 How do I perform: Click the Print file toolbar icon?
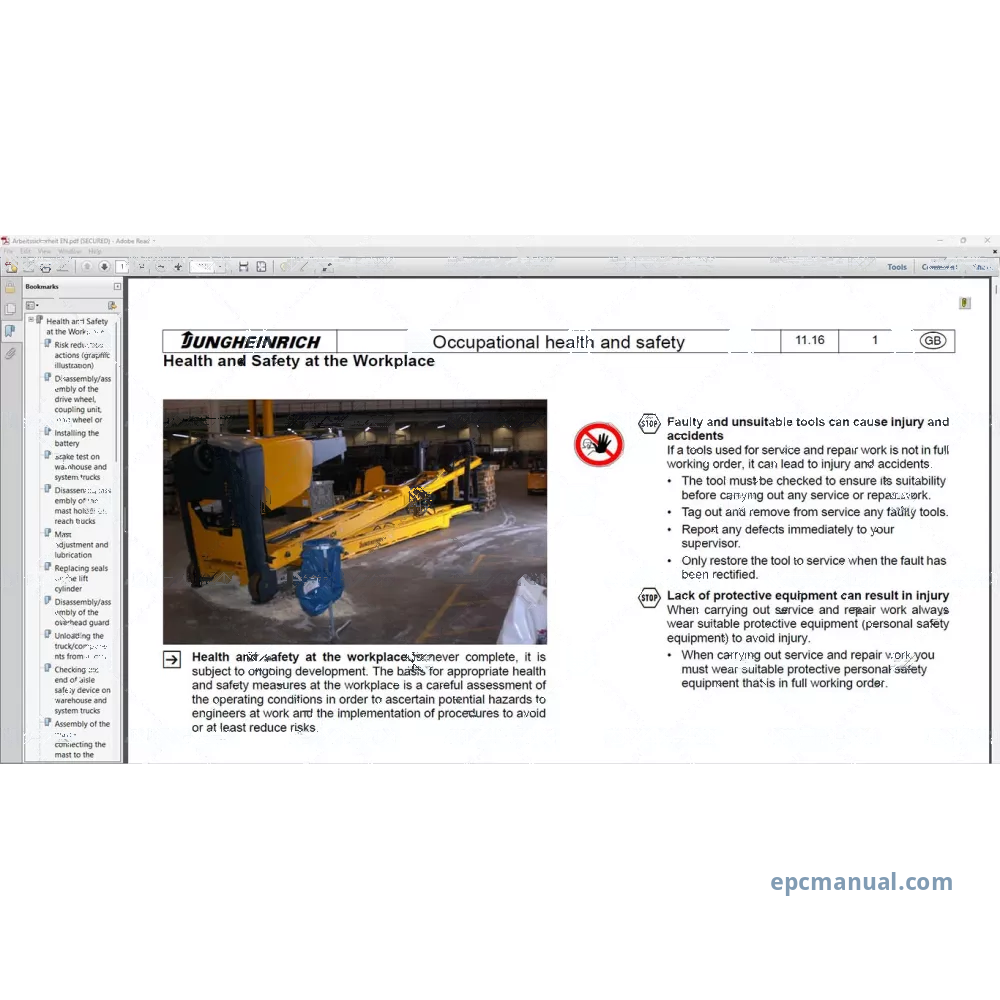point(45,267)
